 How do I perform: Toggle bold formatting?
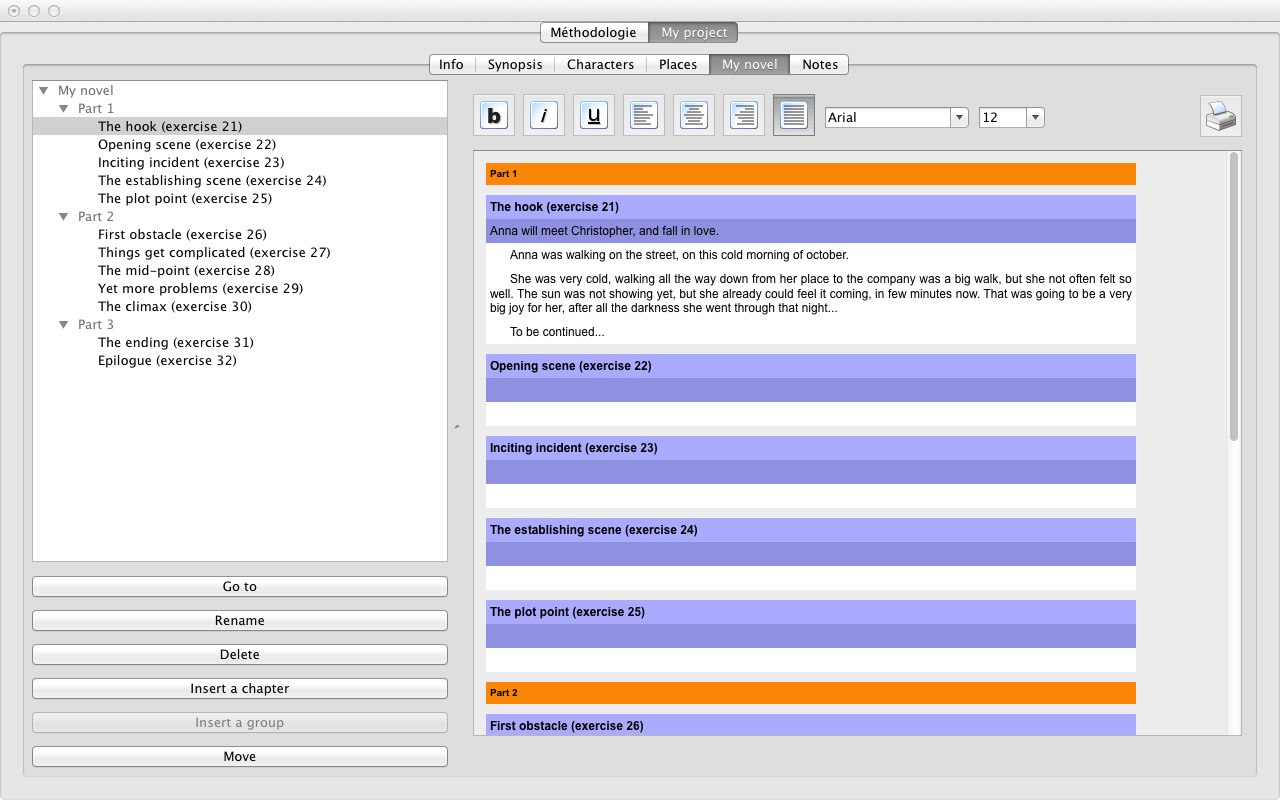(494, 116)
